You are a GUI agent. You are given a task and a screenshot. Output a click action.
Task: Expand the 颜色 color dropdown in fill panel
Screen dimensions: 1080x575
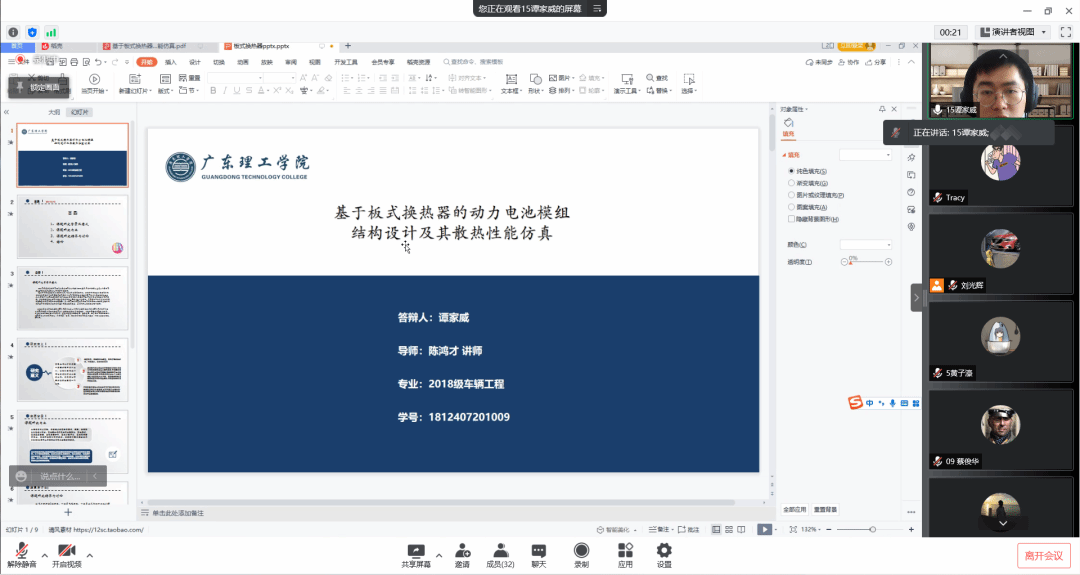[x=865, y=244]
